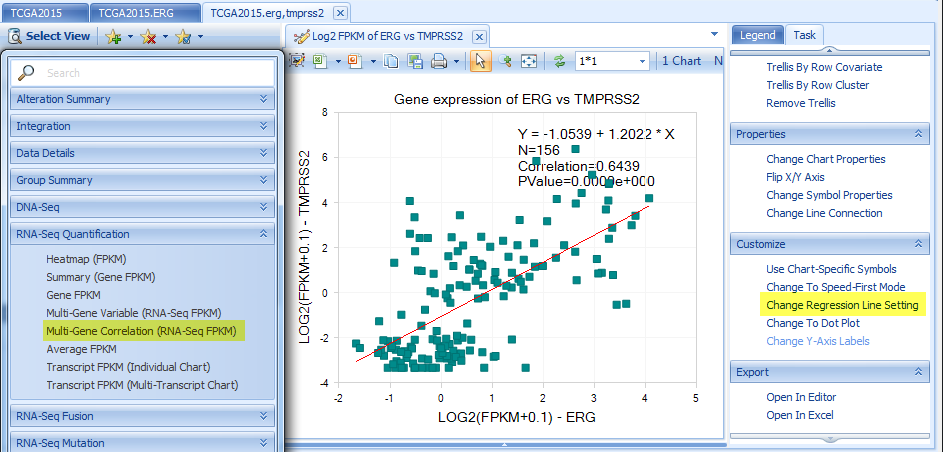The height and width of the screenshot is (452, 943).
Task: Click the fit-to-window pan icon
Action: [x=529, y=61]
